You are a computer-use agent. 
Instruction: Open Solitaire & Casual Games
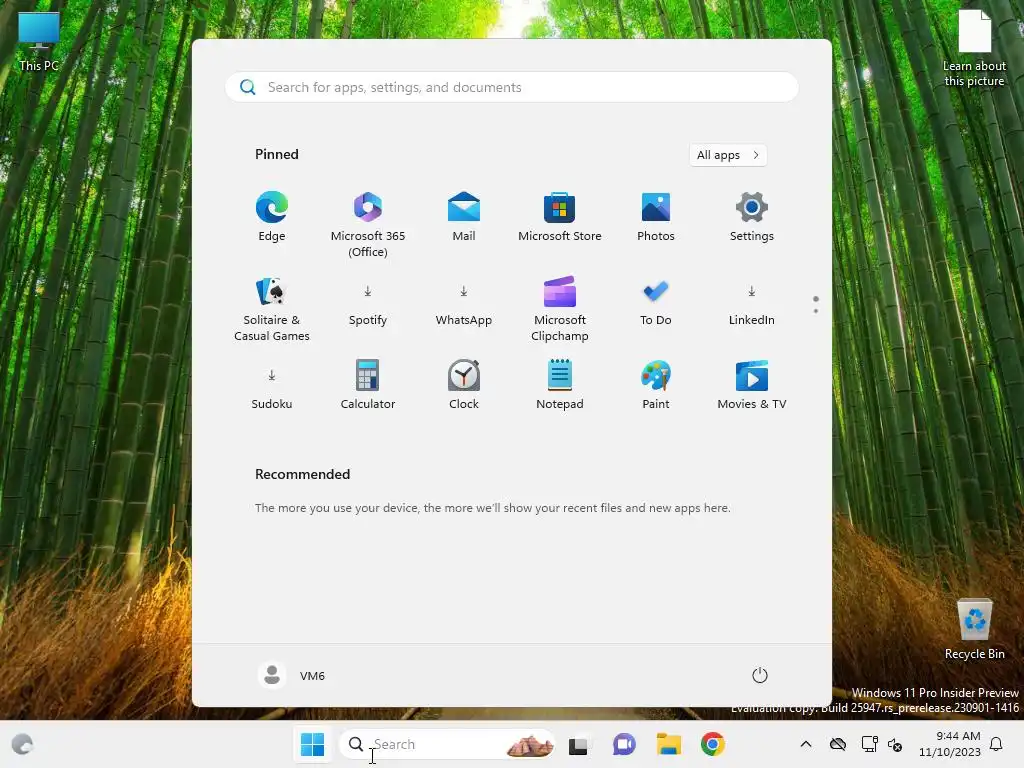272,309
